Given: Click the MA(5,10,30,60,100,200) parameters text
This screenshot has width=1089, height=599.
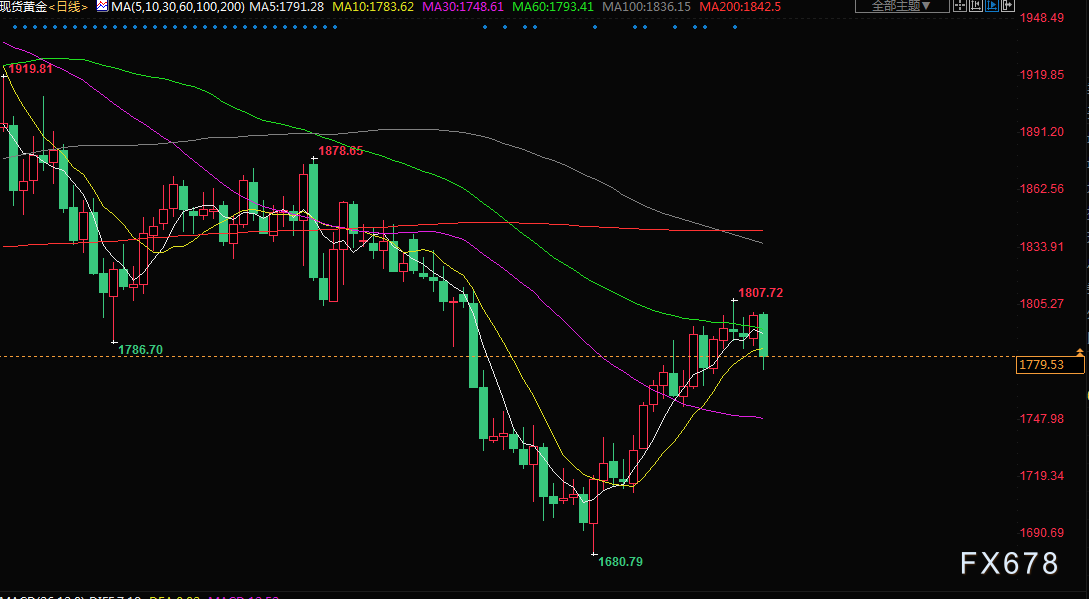Looking at the screenshot, I should [176, 7].
